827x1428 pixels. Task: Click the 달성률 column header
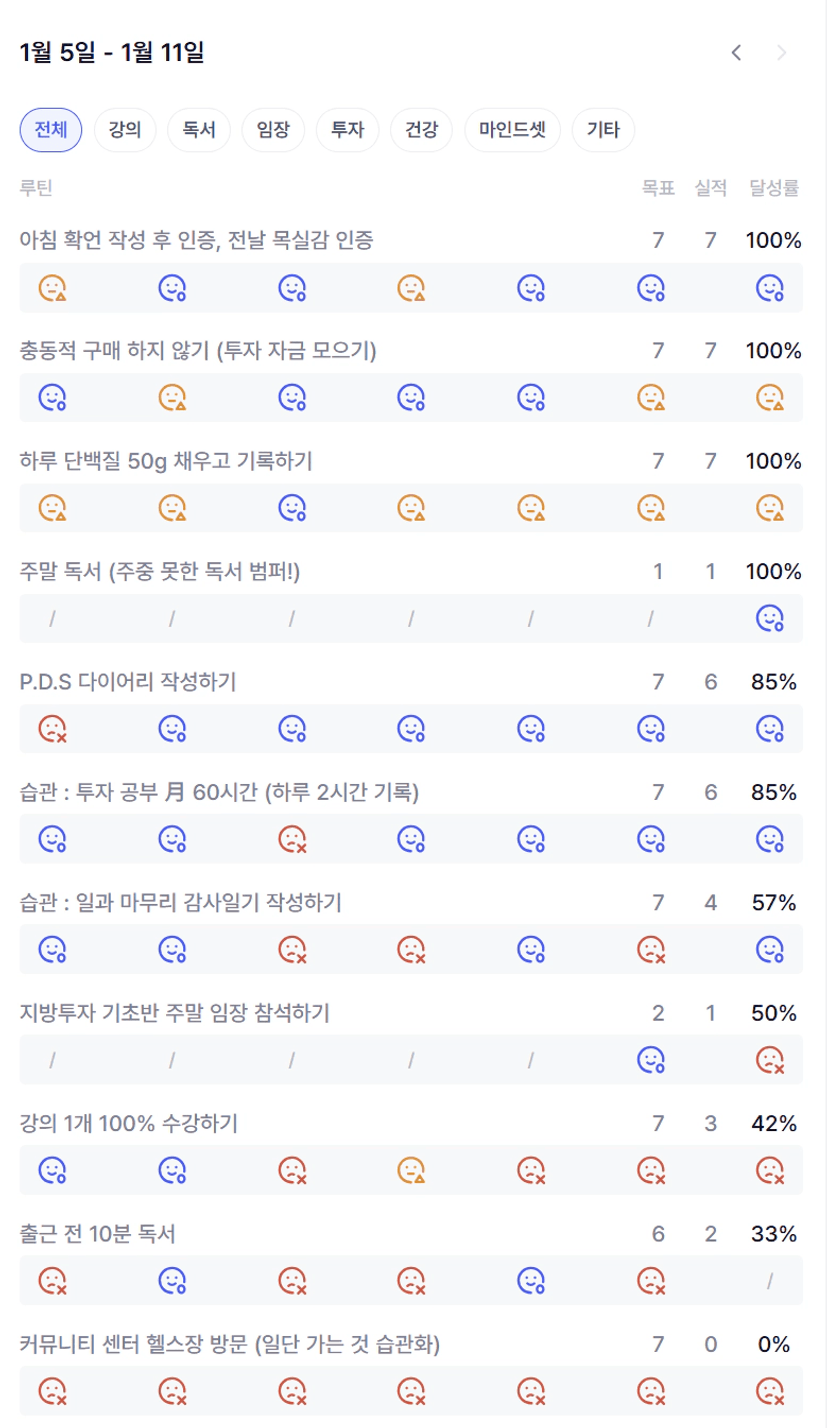coord(774,187)
